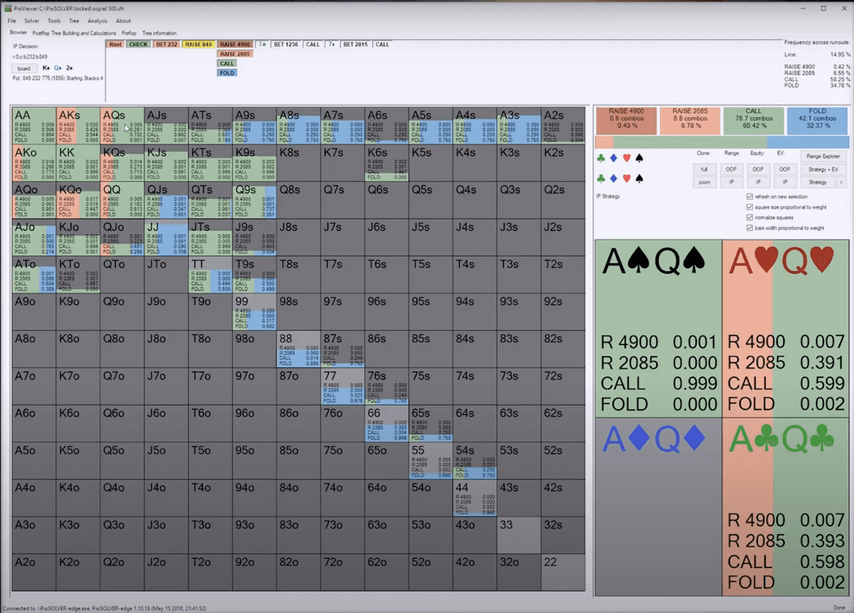The image size is (854, 613).
Task: Click the red heart suit in top row
Action: point(626,158)
